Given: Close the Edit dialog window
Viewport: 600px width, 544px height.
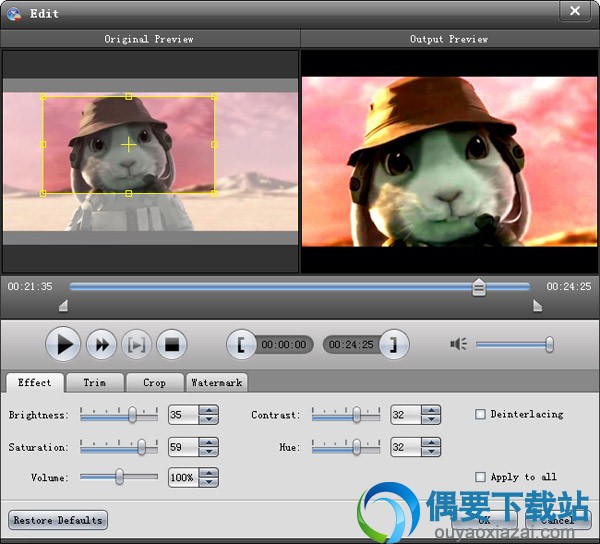Looking at the screenshot, I should 575,11.
